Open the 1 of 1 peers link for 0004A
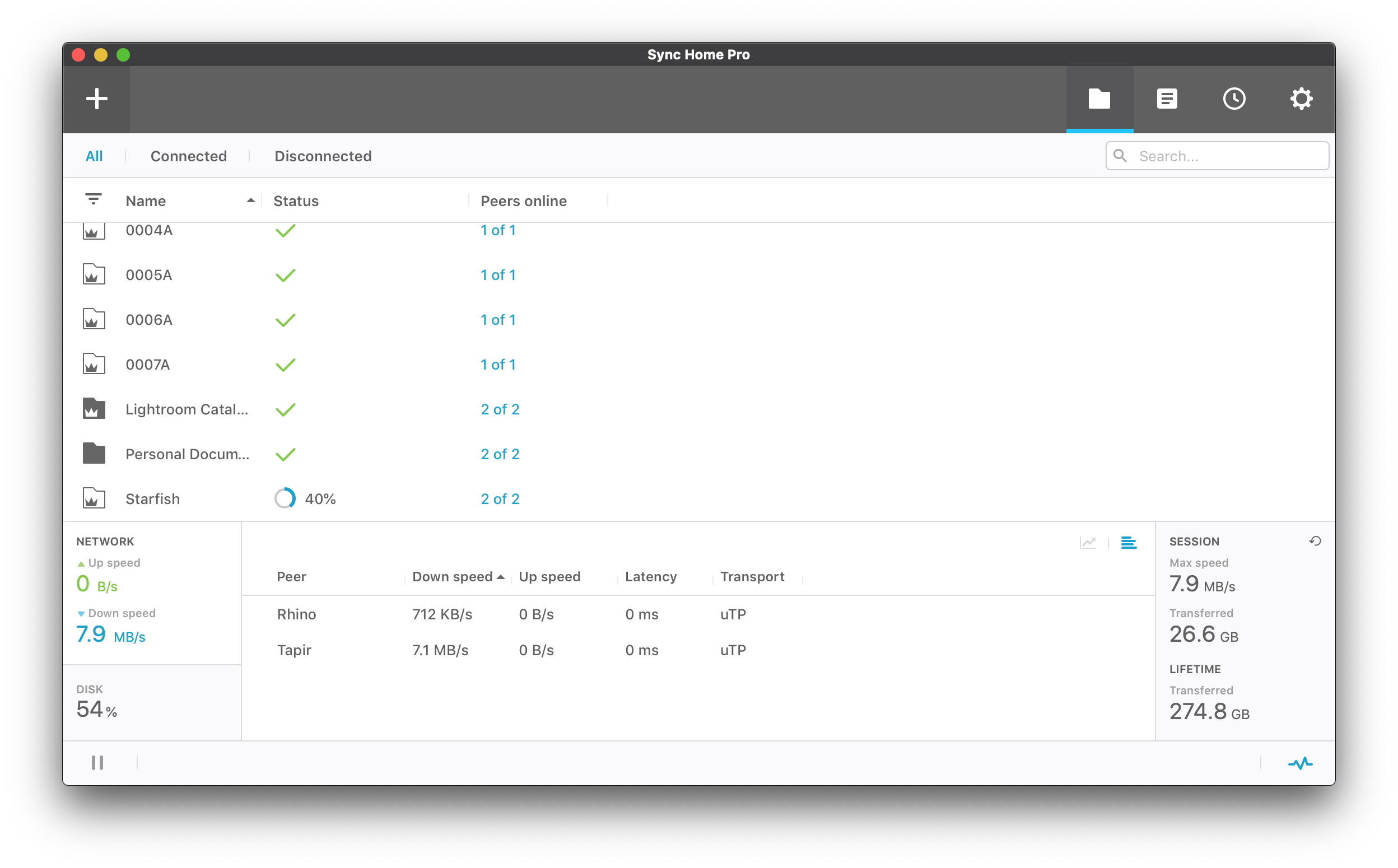The height and width of the screenshot is (868, 1398). [x=498, y=231]
